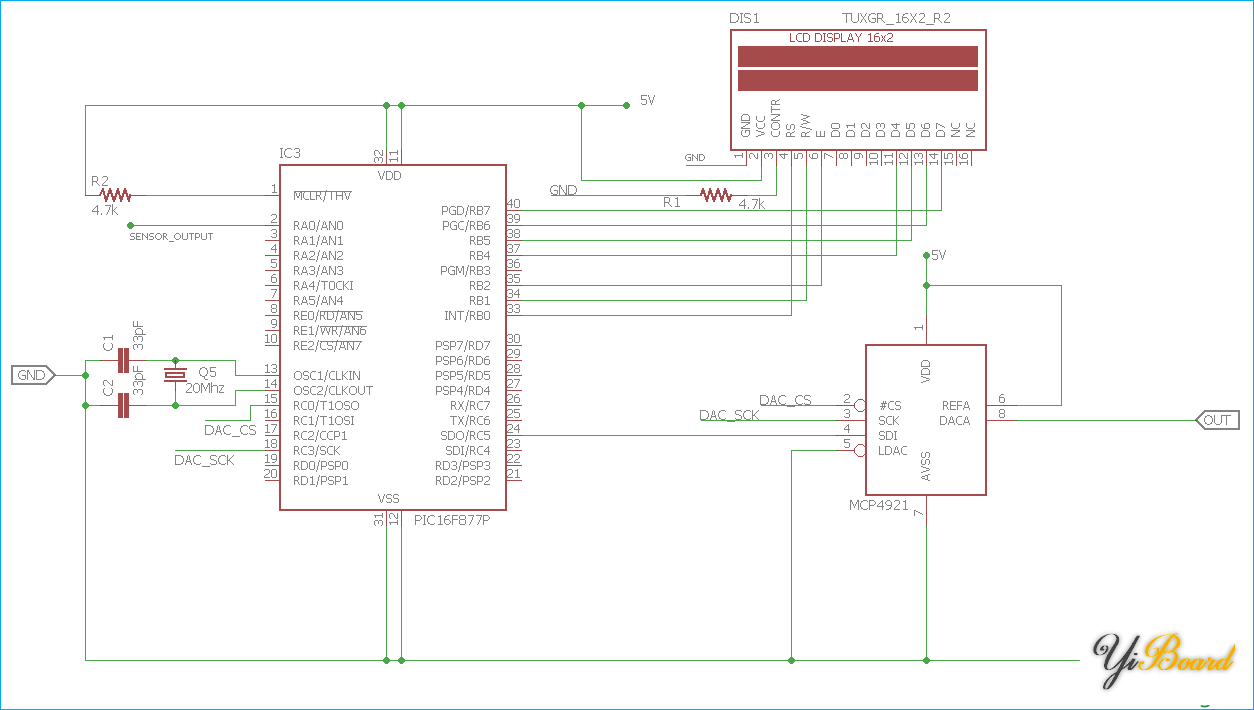The width and height of the screenshot is (1254, 710).
Task: Click the R2 resistor symbol
Action: pyautogui.click(x=115, y=195)
